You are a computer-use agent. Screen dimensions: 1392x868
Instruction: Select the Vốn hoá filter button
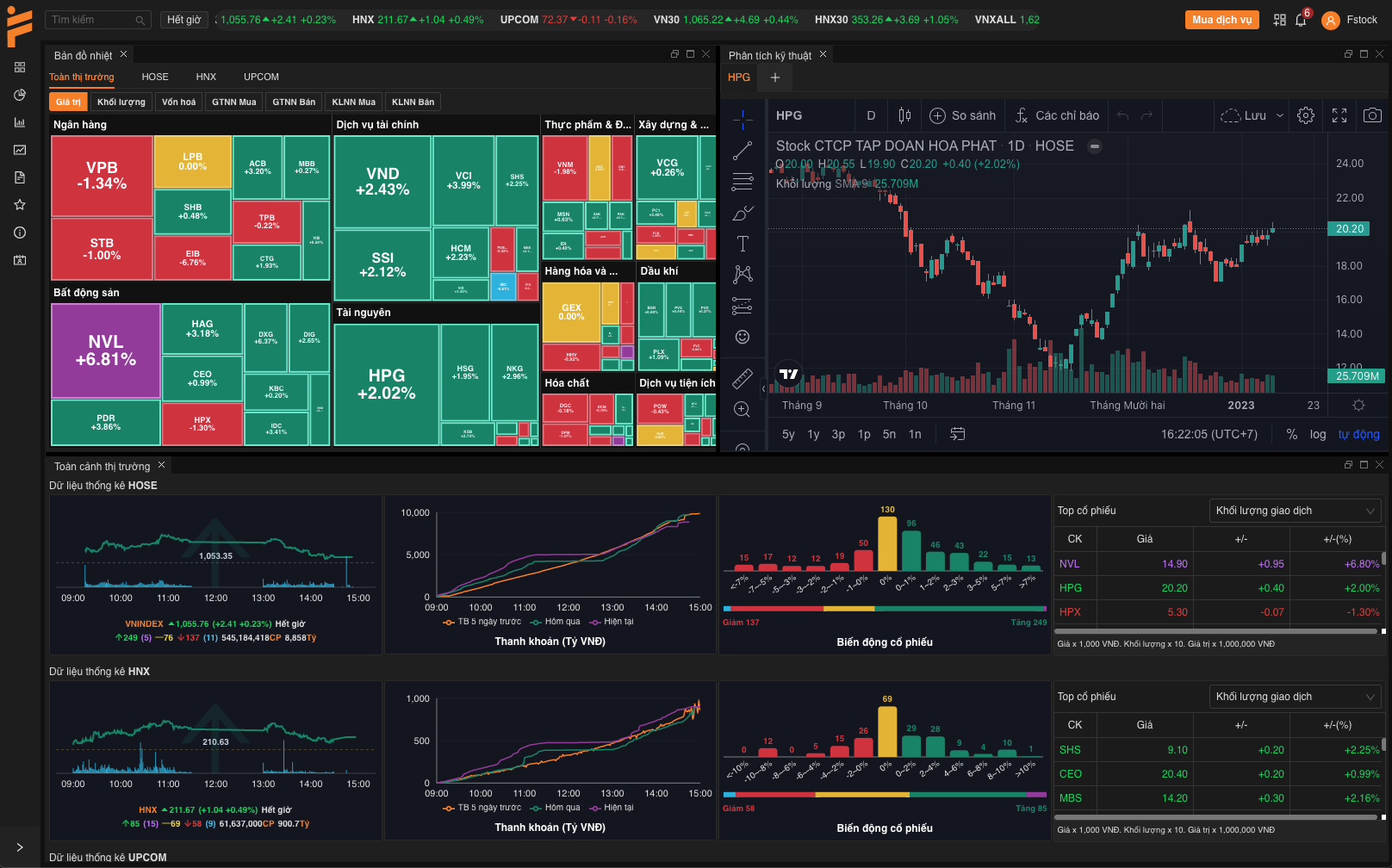coord(179,102)
